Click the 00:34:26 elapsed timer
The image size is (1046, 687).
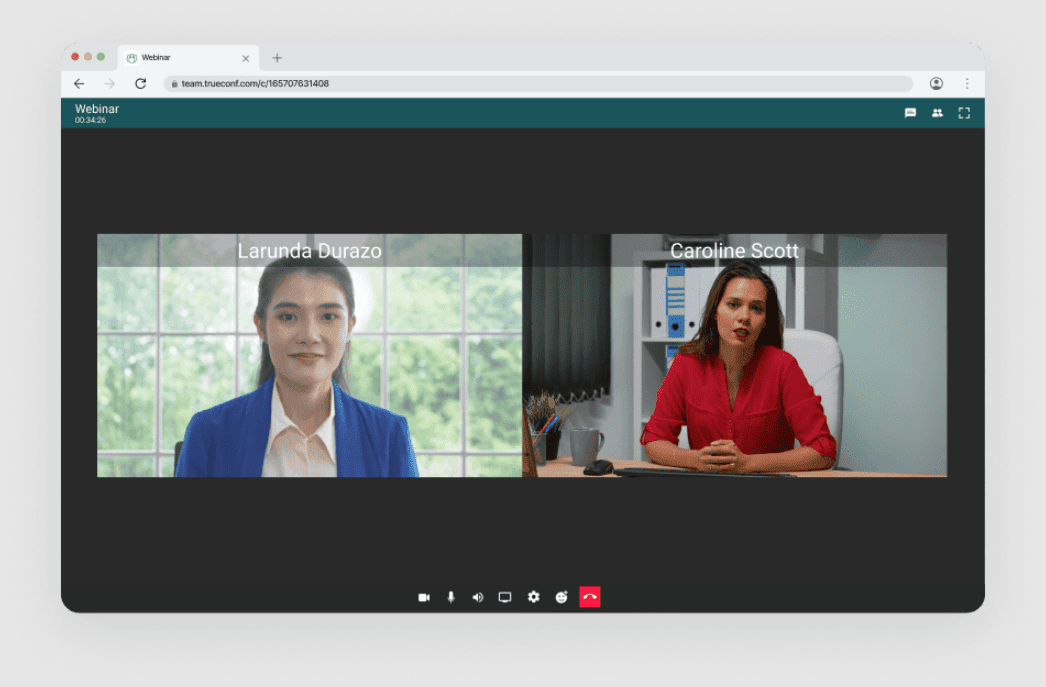pyautogui.click(x=90, y=120)
